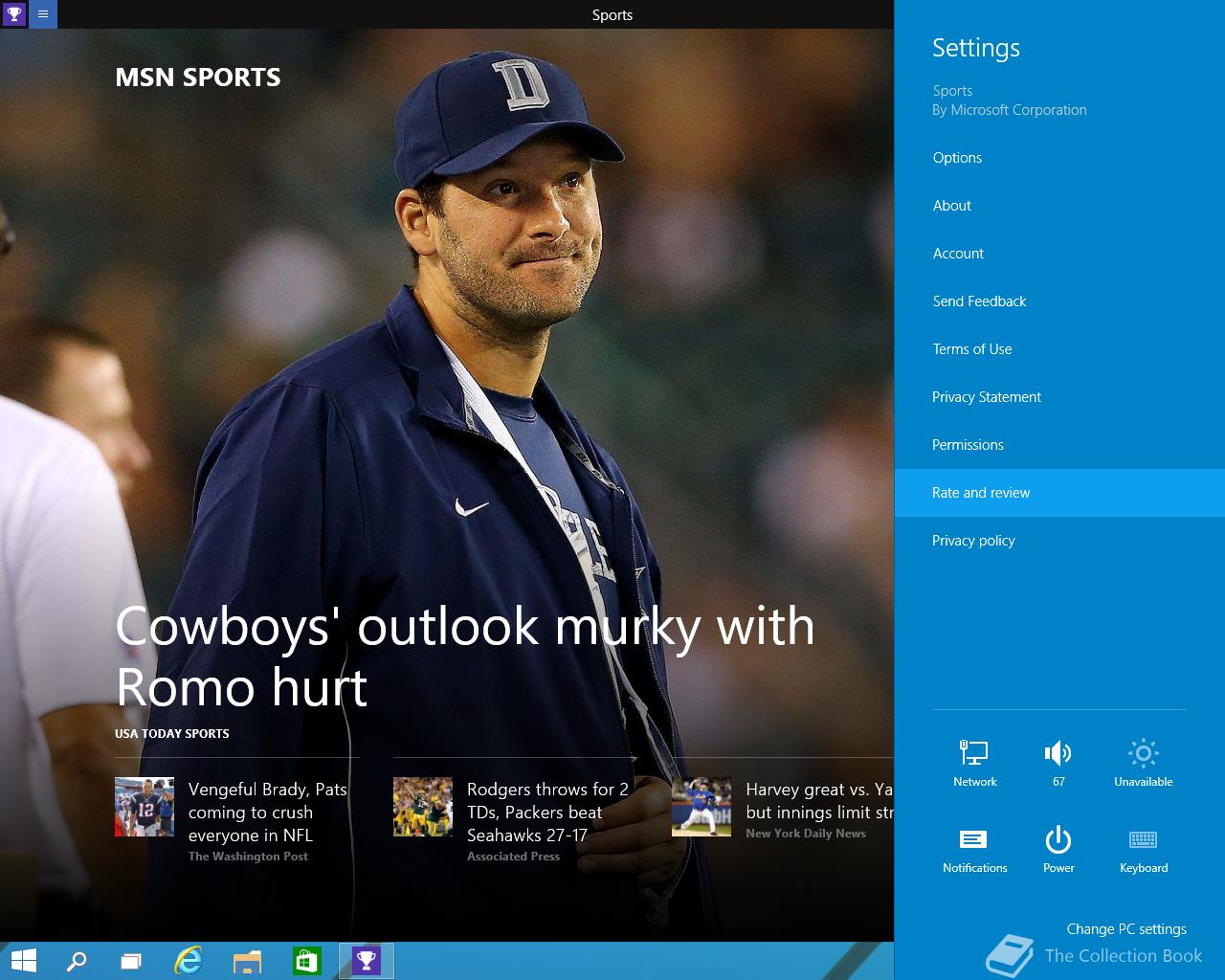Click USA TODAY SPORTS source label
Screen dimensions: 1225x980
point(172,734)
